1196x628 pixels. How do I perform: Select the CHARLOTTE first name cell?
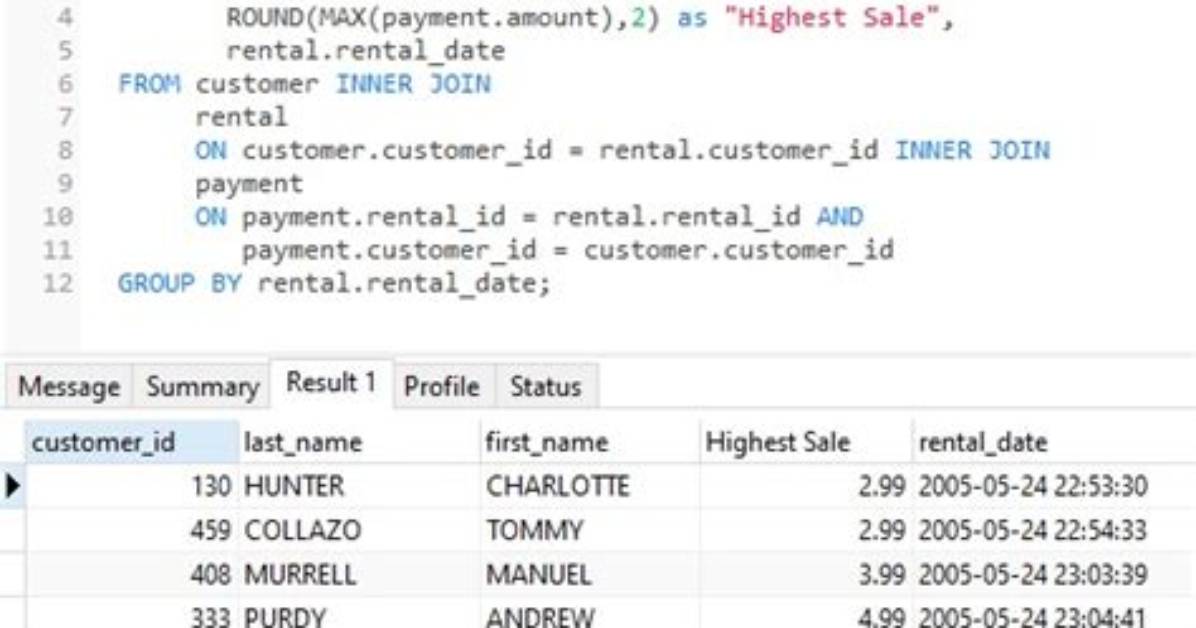[x=590, y=486]
